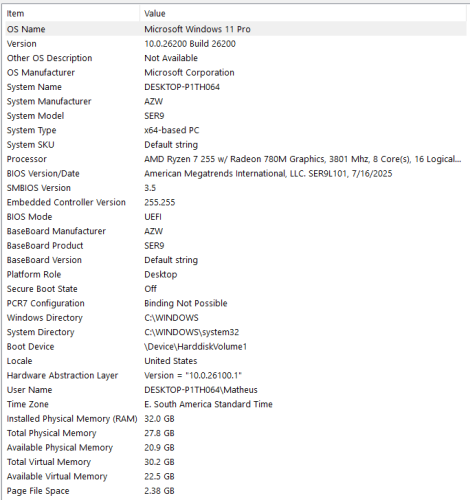470x500 pixels.
Task: Click the Total Virtual Memory row
Action: (236, 462)
